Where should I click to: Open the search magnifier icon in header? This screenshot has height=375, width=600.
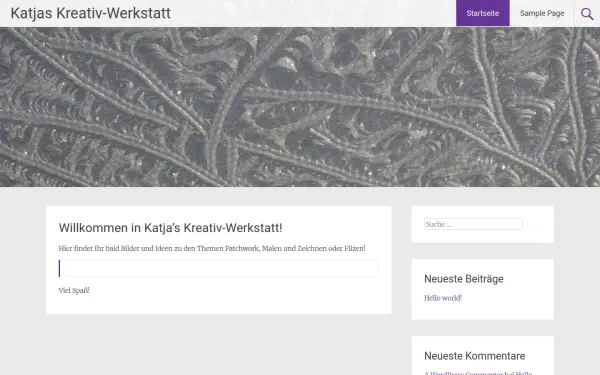click(x=587, y=14)
